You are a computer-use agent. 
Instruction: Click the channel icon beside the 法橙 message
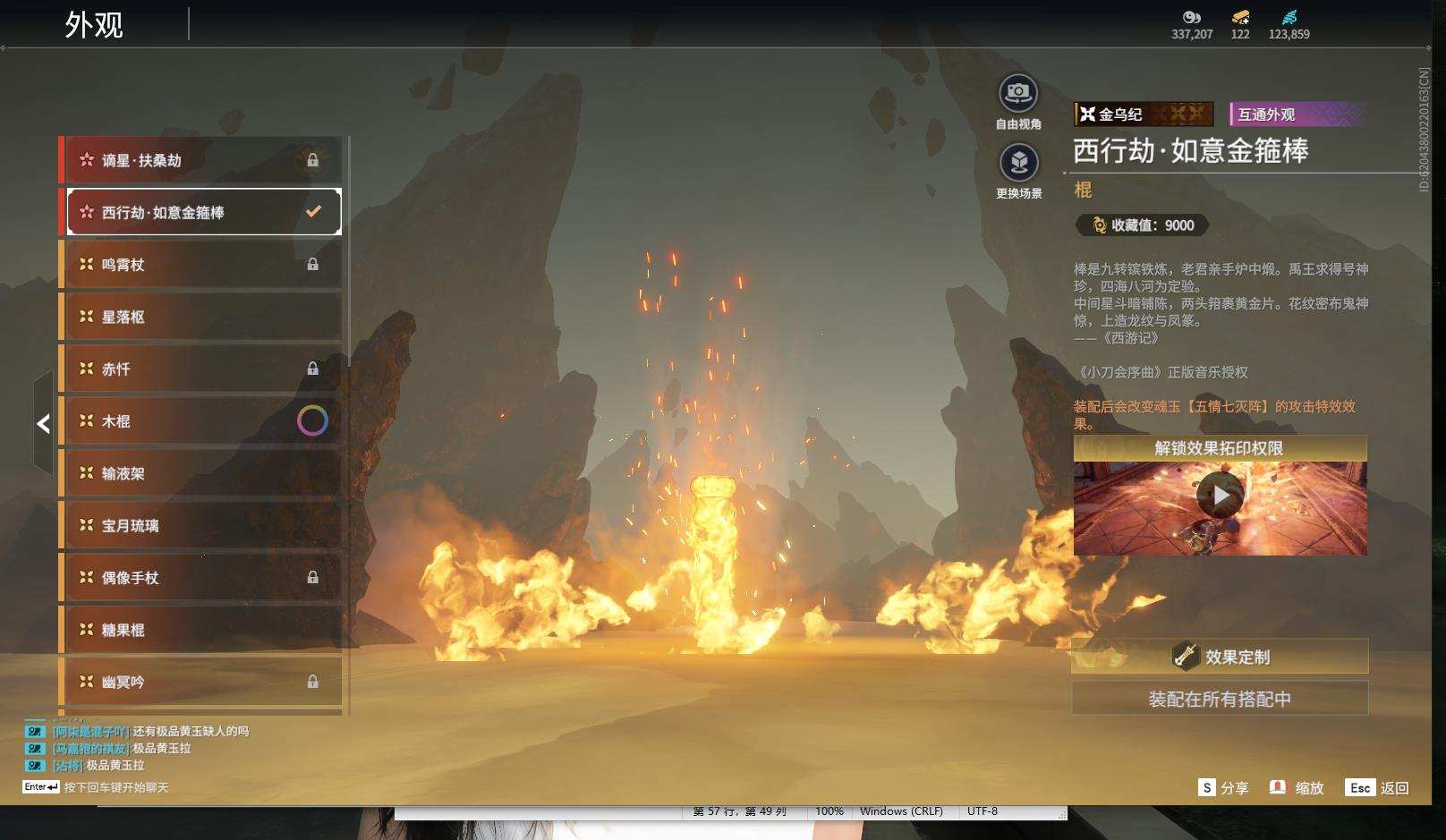tap(35, 766)
